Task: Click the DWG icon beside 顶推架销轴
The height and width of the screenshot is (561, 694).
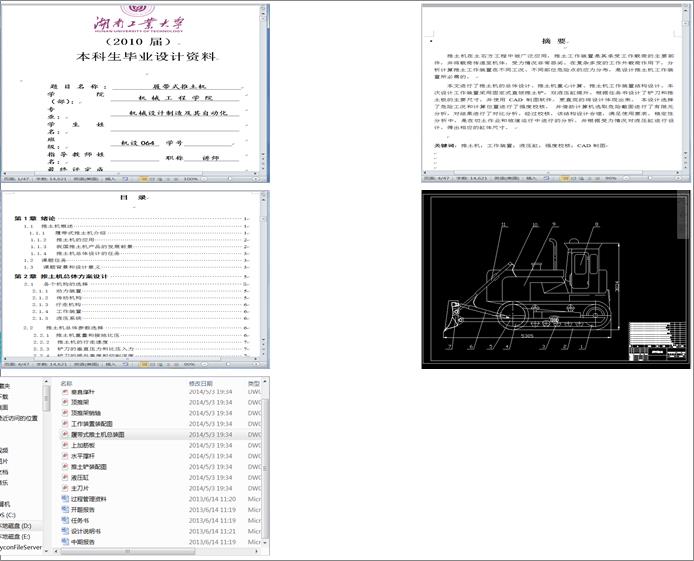Action: pos(65,413)
